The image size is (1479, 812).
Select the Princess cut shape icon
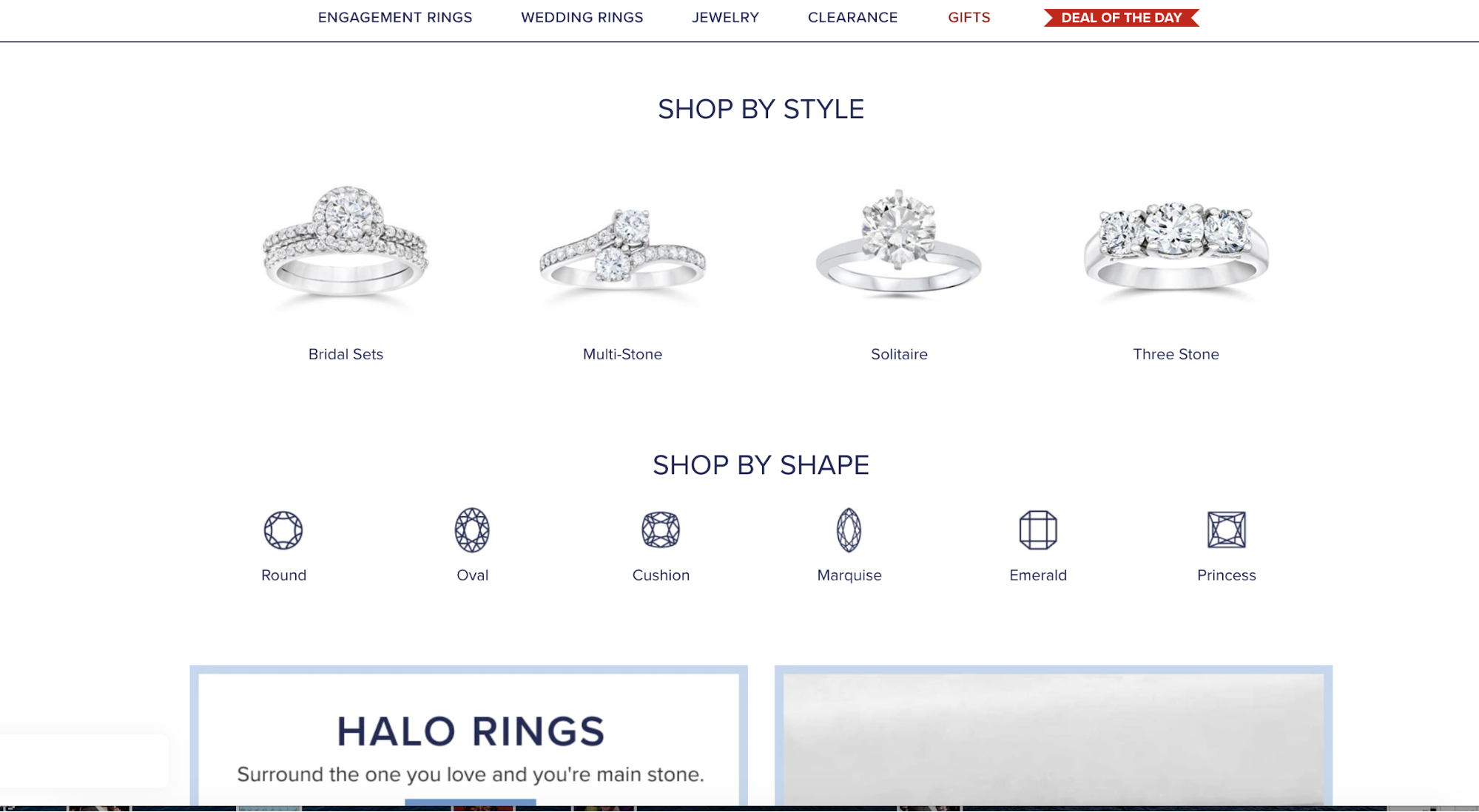pos(1227,530)
